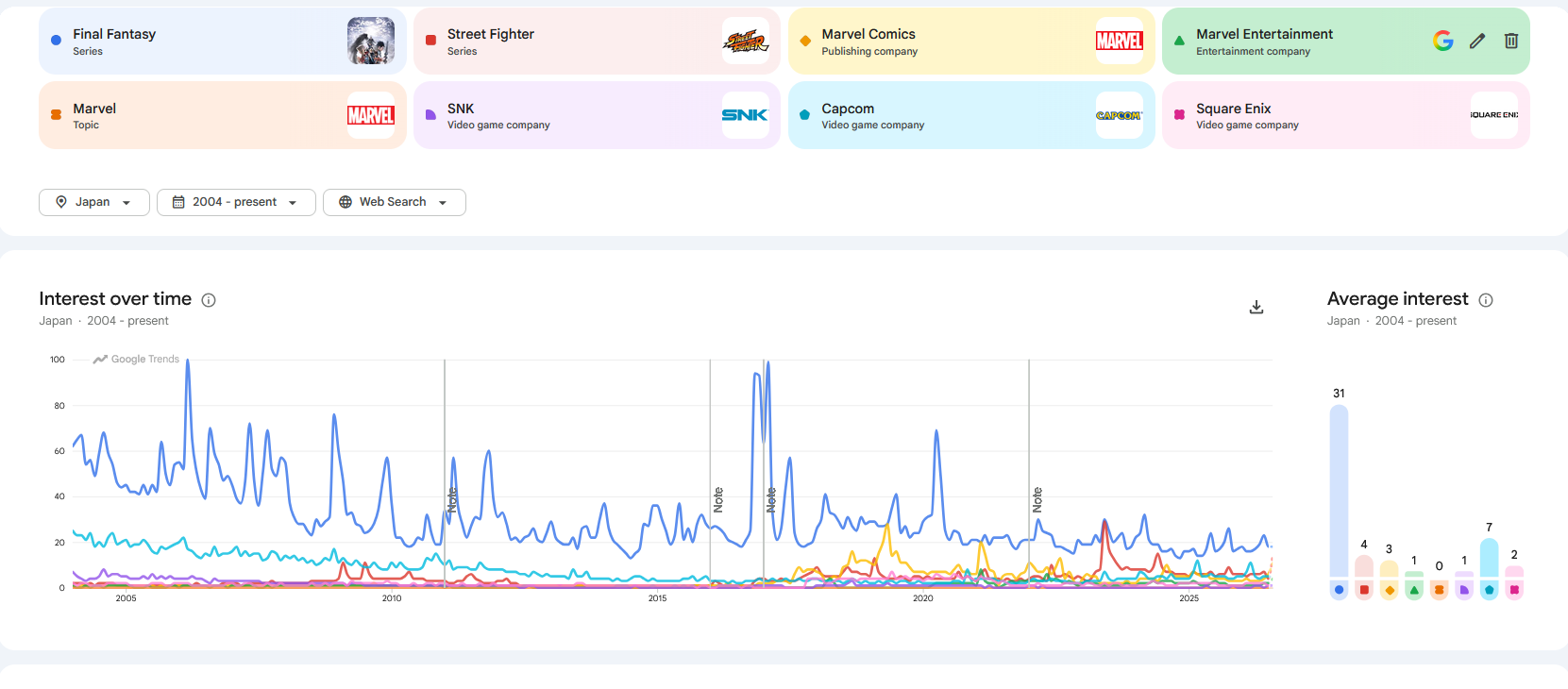
Task: Click the "Topic" subtitle on Marvel card
Action: pyautogui.click(x=86, y=126)
